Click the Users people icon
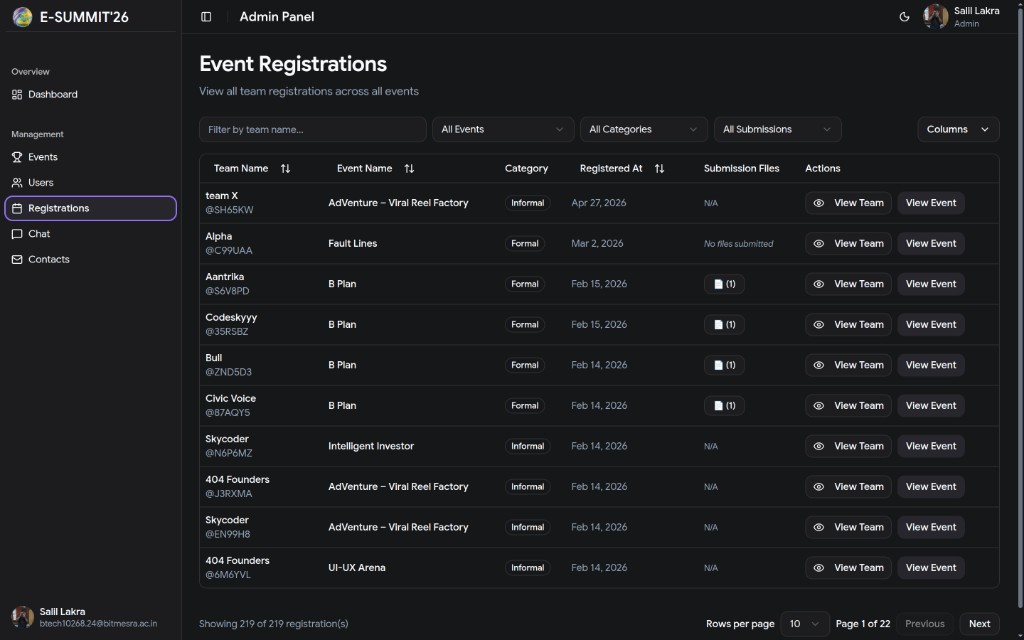 click(17, 183)
